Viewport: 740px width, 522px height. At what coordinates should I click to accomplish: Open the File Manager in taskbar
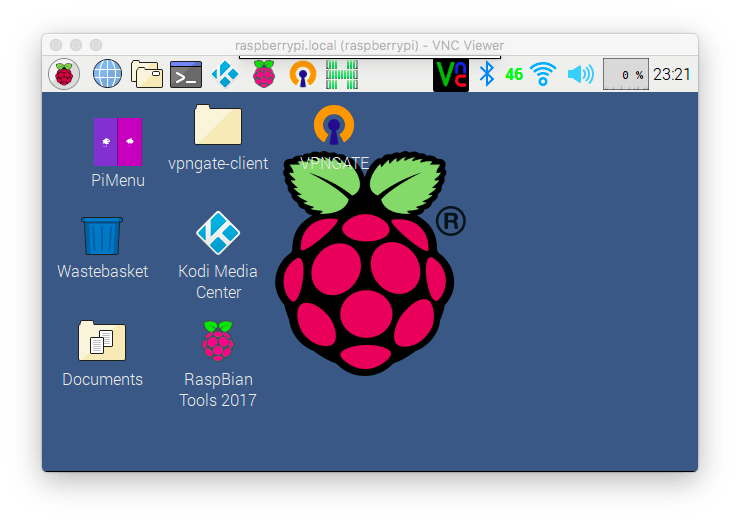(x=147, y=74)
